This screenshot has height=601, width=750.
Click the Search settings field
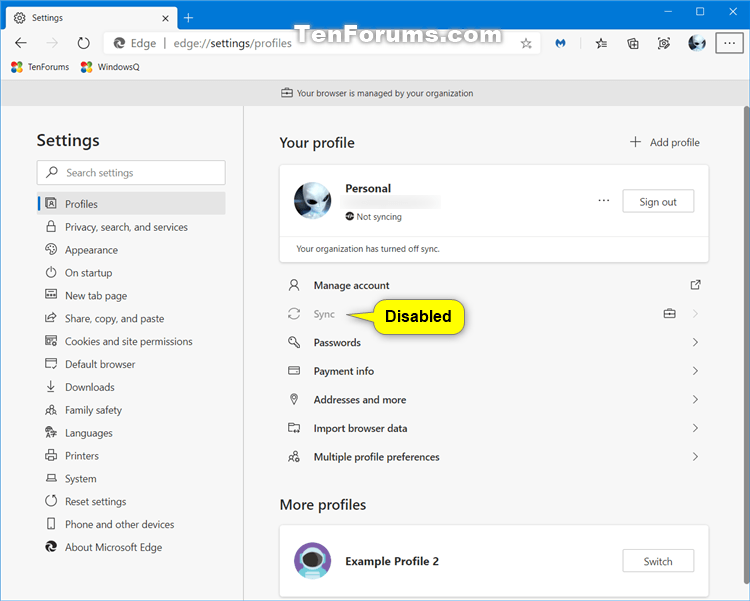pos(131,173)
